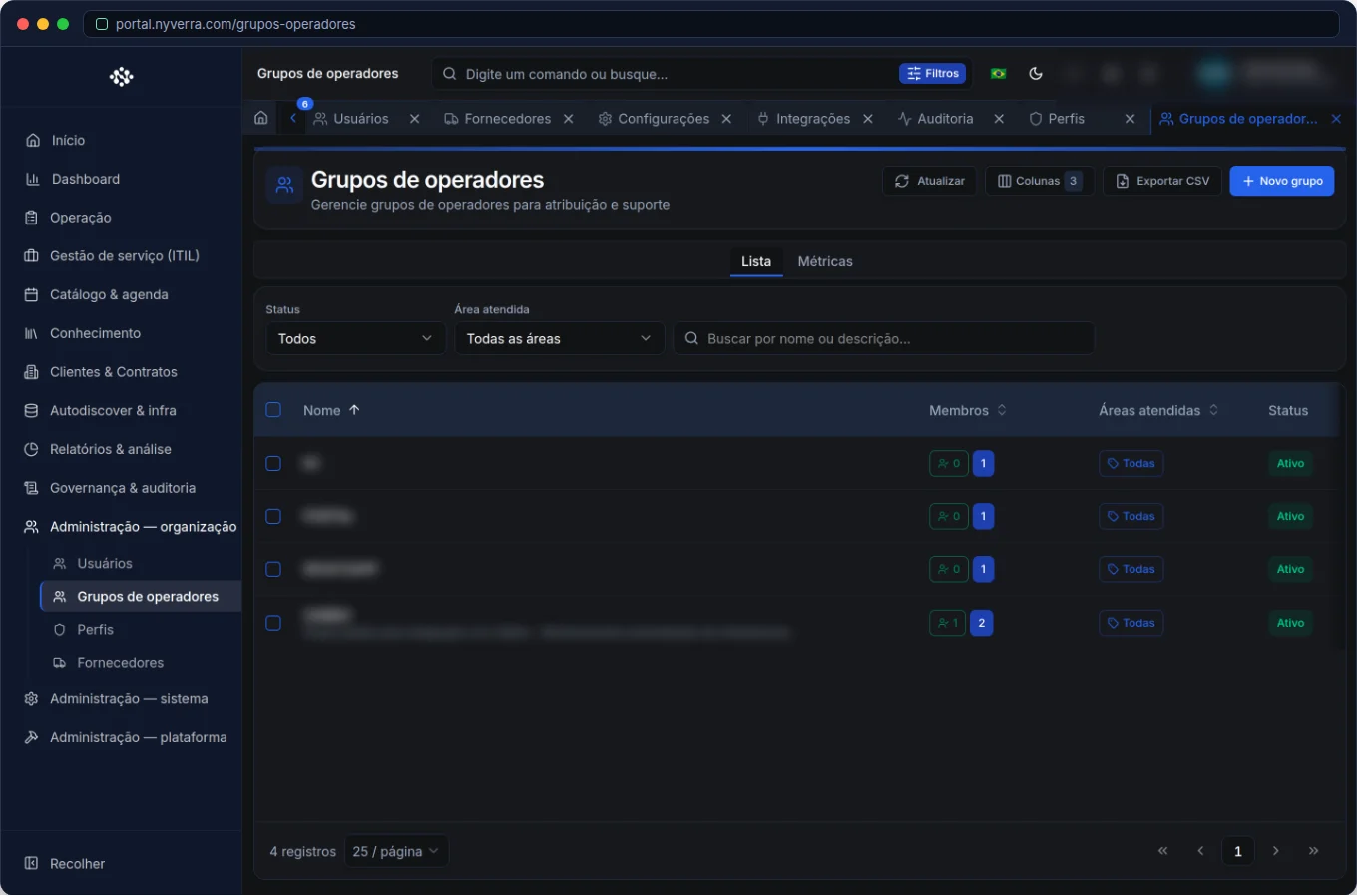The image size is (1357, 896).
Task: Check the second group row checkbox
Action: coord(273,517)
